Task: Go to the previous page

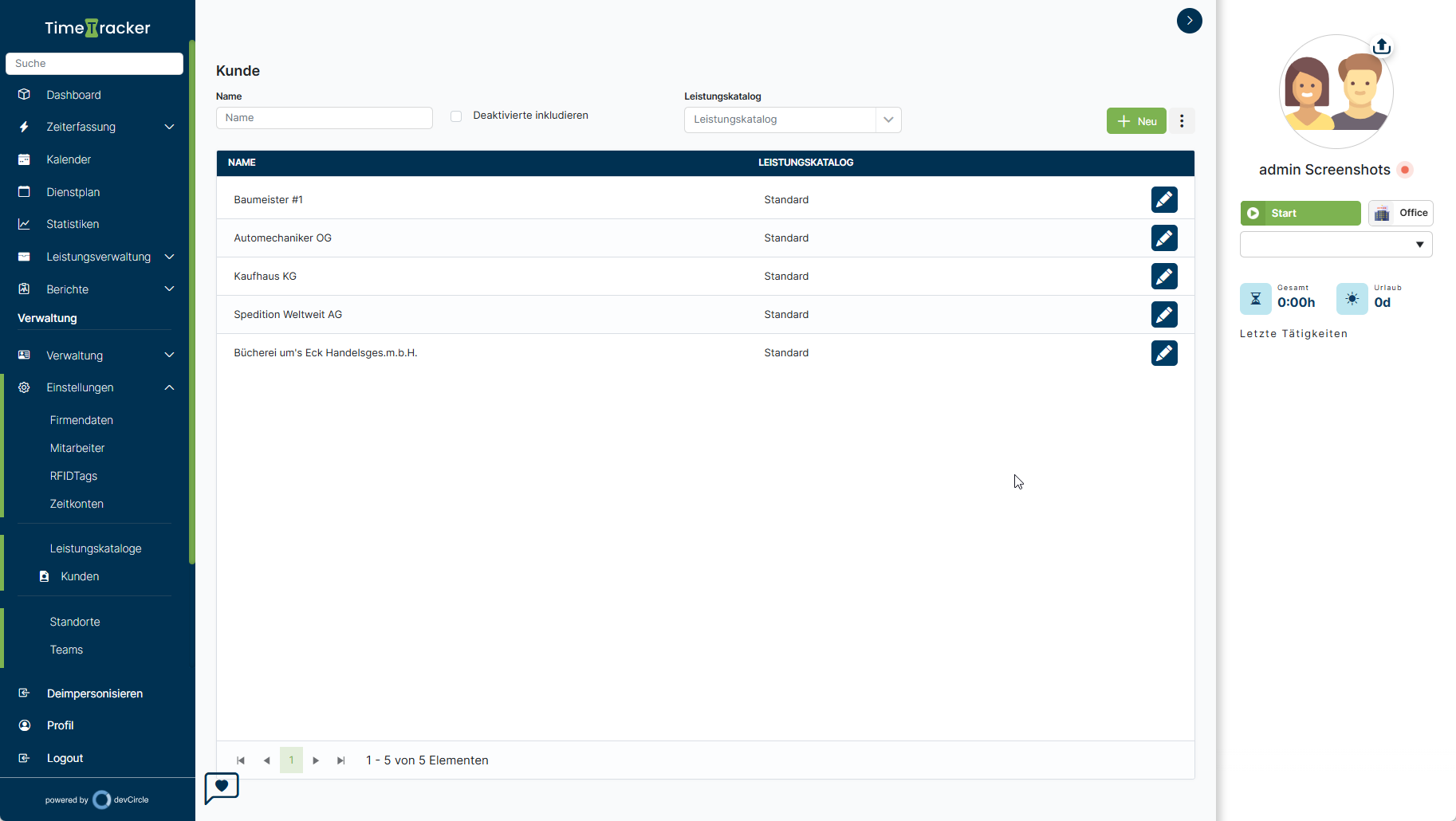Action: point(266,760)
